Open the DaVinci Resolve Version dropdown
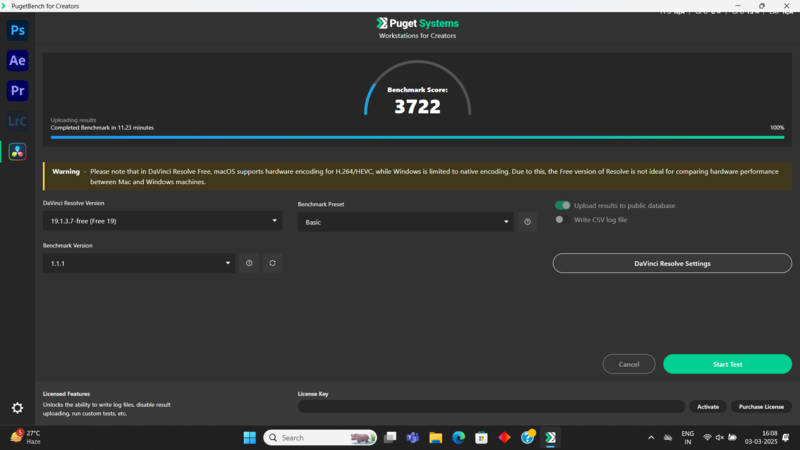The image size is (800, 450). (162, 221)
